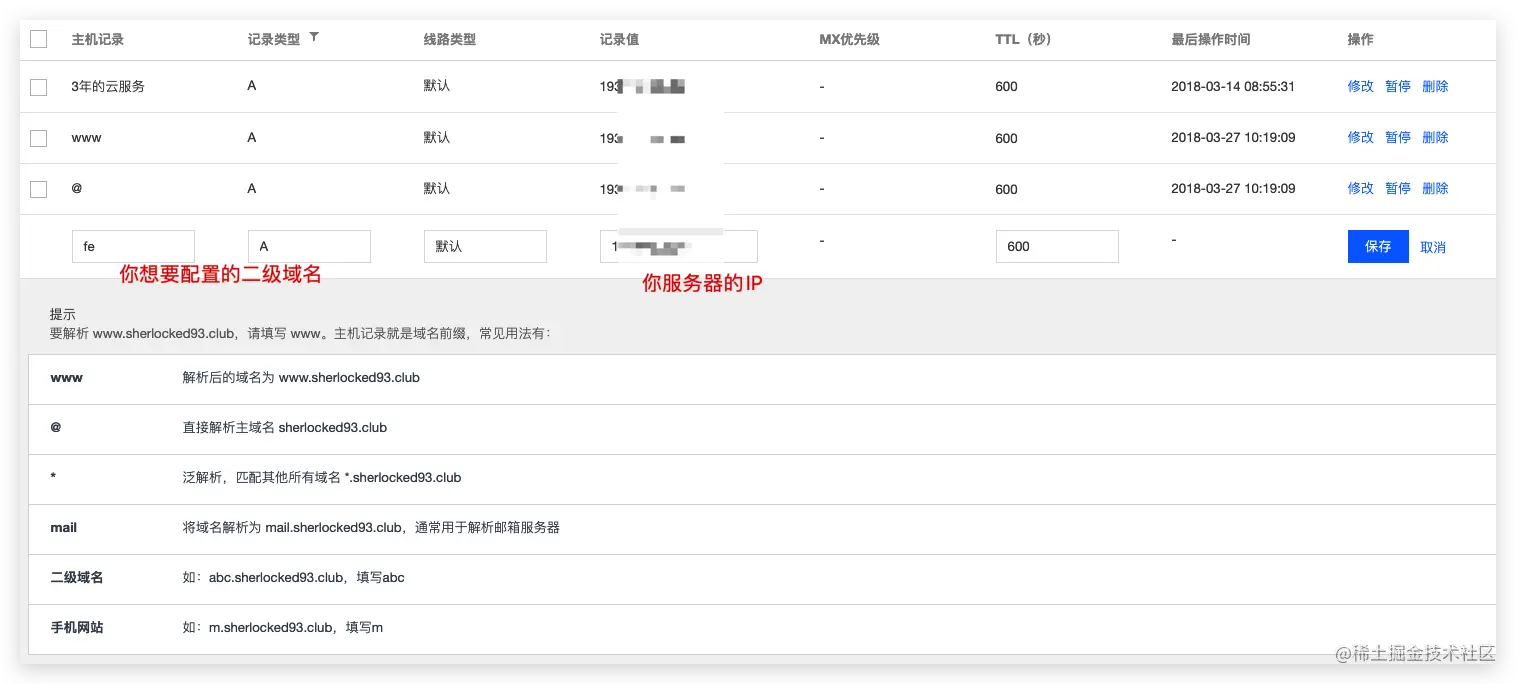Click the MX优先级 column header
Screen dimensions: 1516x684
849,39
